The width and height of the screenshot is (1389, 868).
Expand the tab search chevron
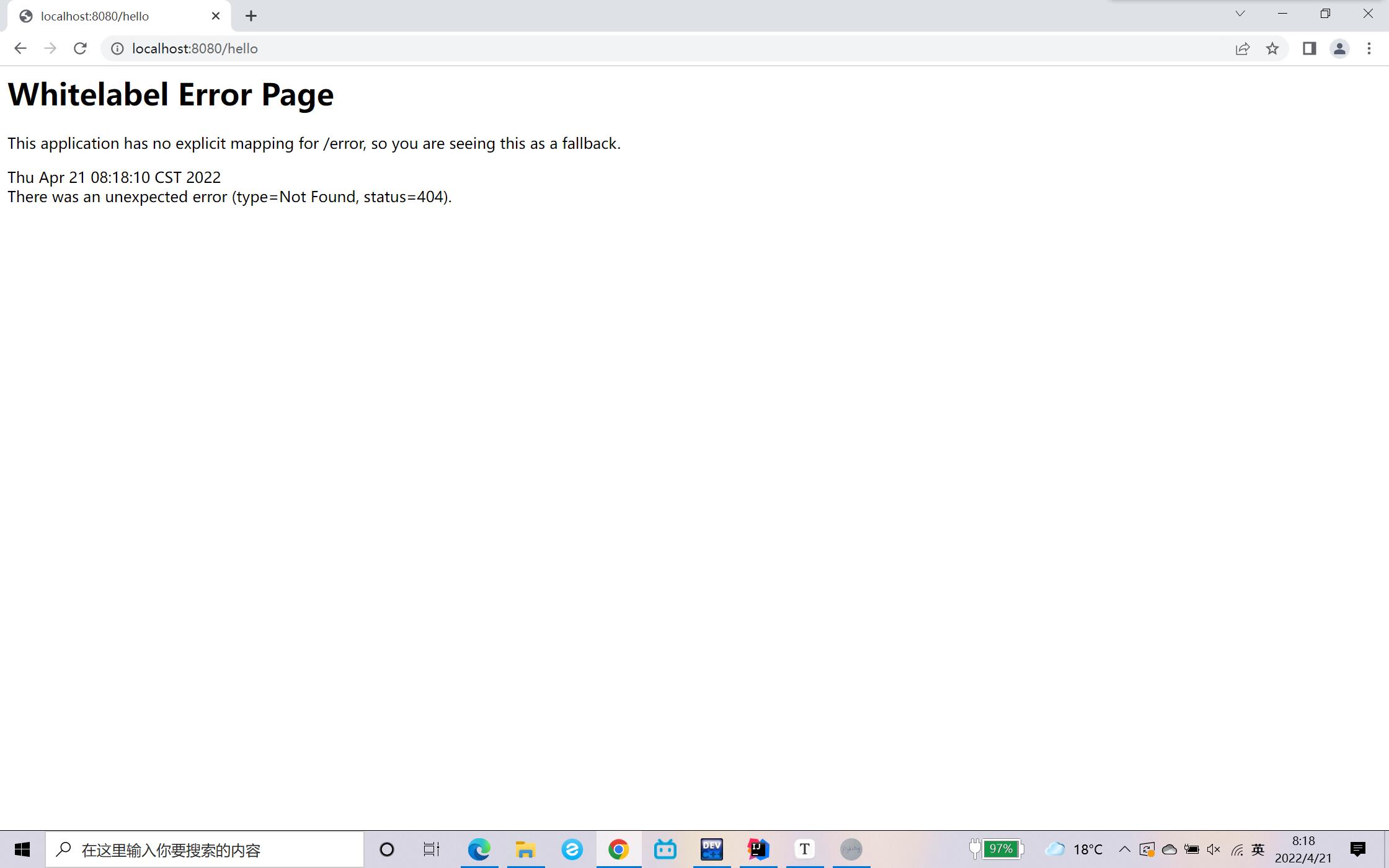[x=1240, y=14]
